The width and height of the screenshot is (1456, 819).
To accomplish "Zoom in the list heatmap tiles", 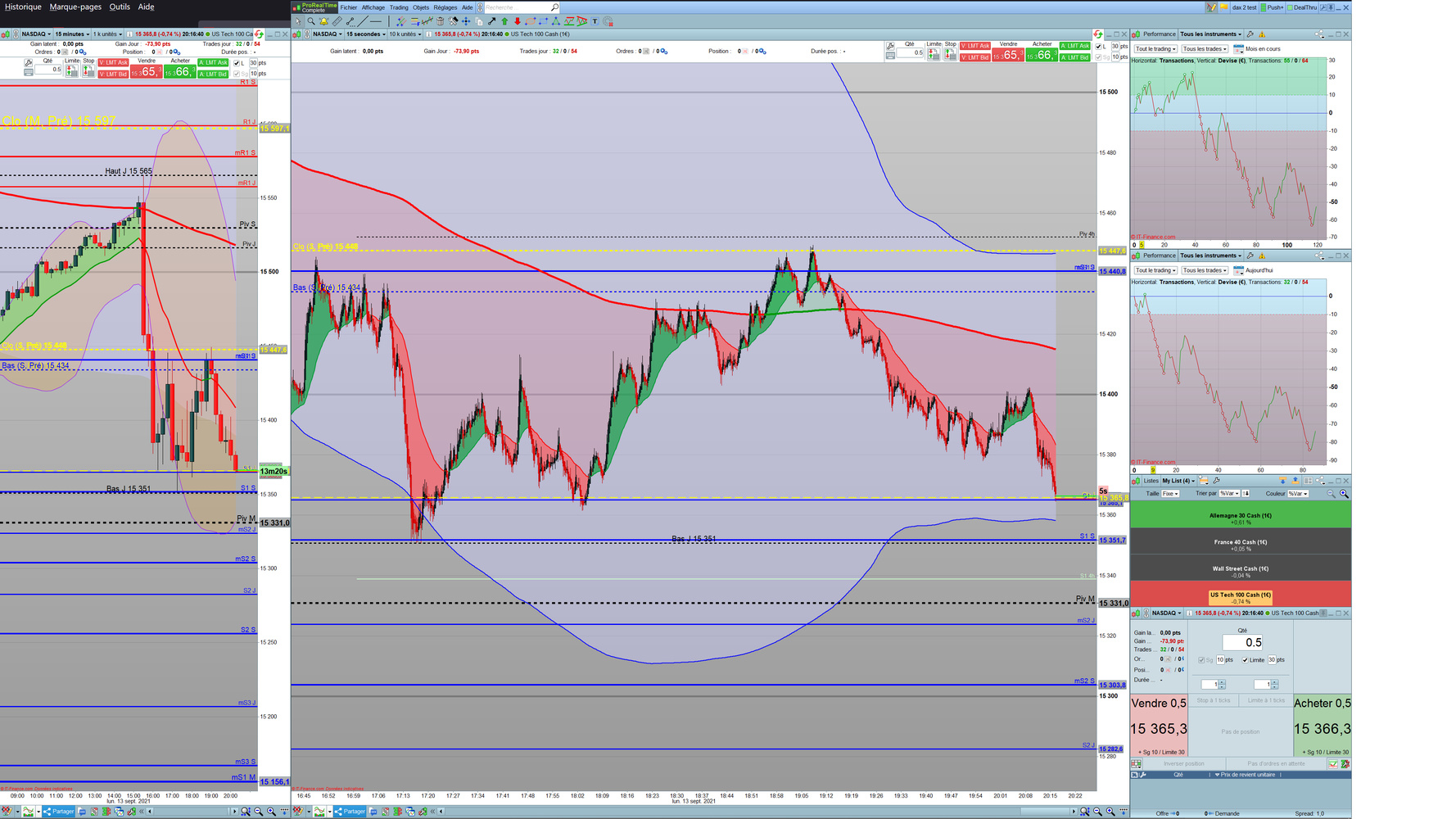I will tap(1344, 494).
